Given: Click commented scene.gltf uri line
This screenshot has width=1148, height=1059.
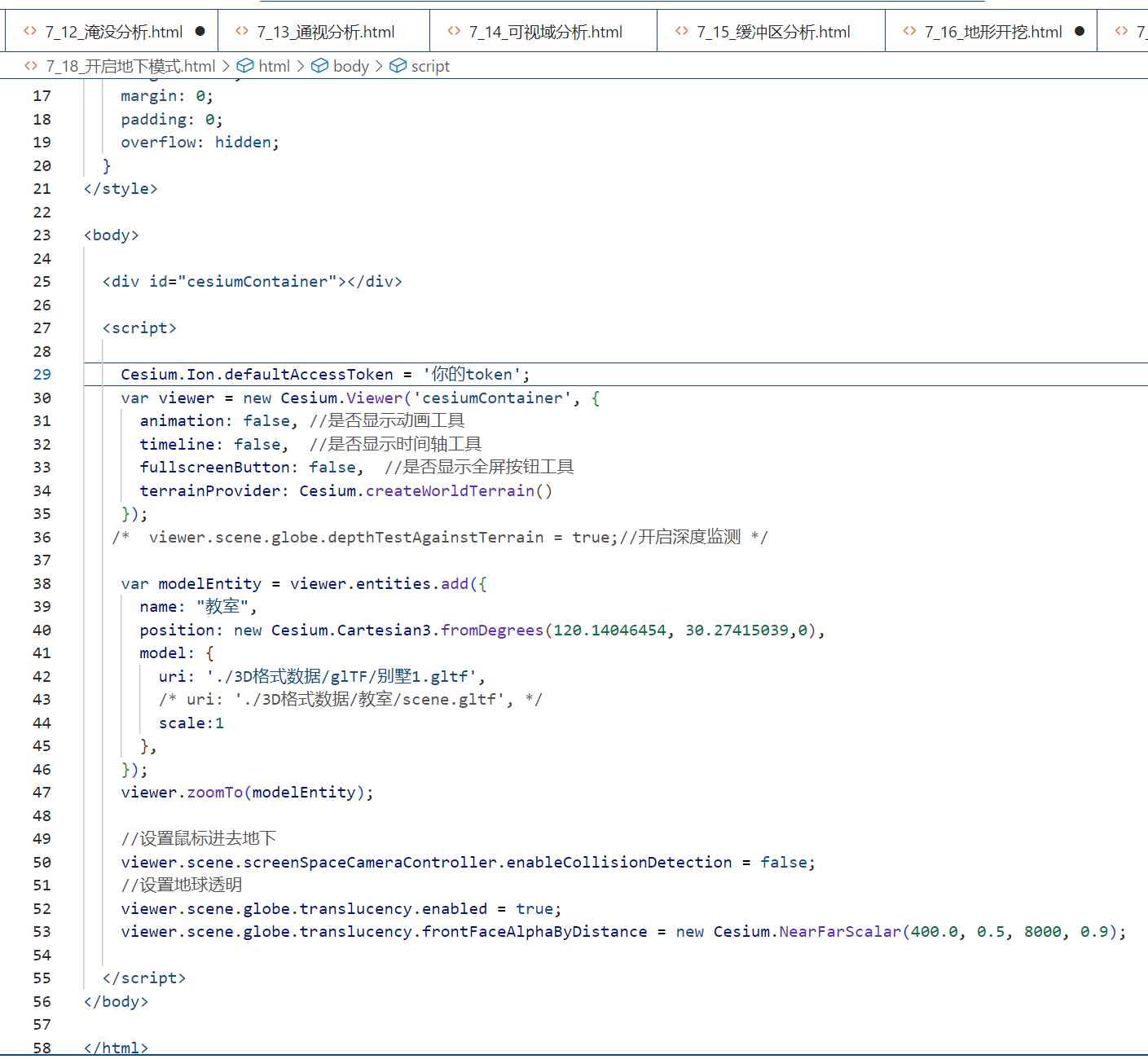Looking at the screenshot, I should (350, 700).
